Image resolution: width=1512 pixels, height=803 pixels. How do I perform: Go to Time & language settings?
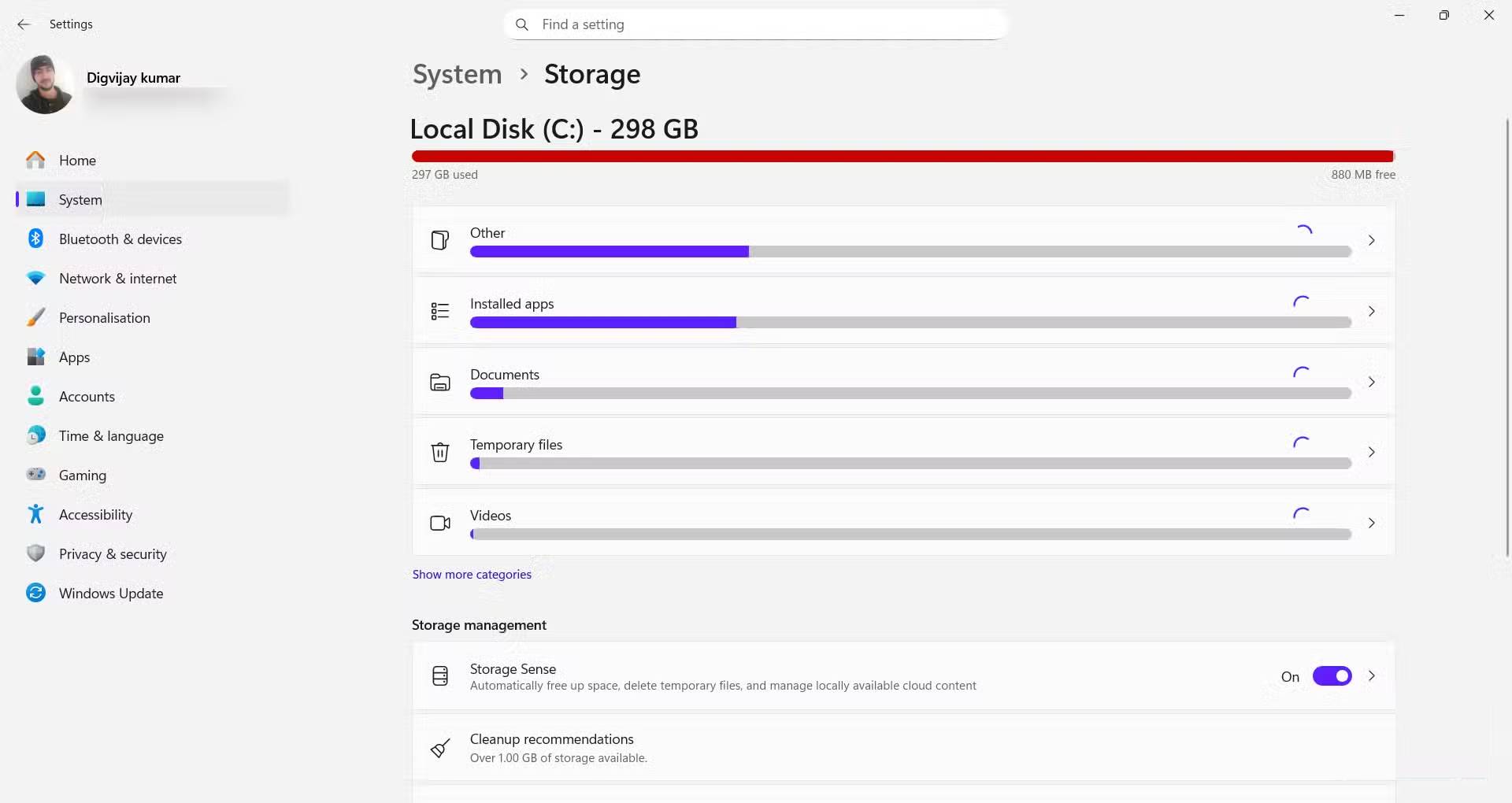pyautogui.click(x=111, y=436)
